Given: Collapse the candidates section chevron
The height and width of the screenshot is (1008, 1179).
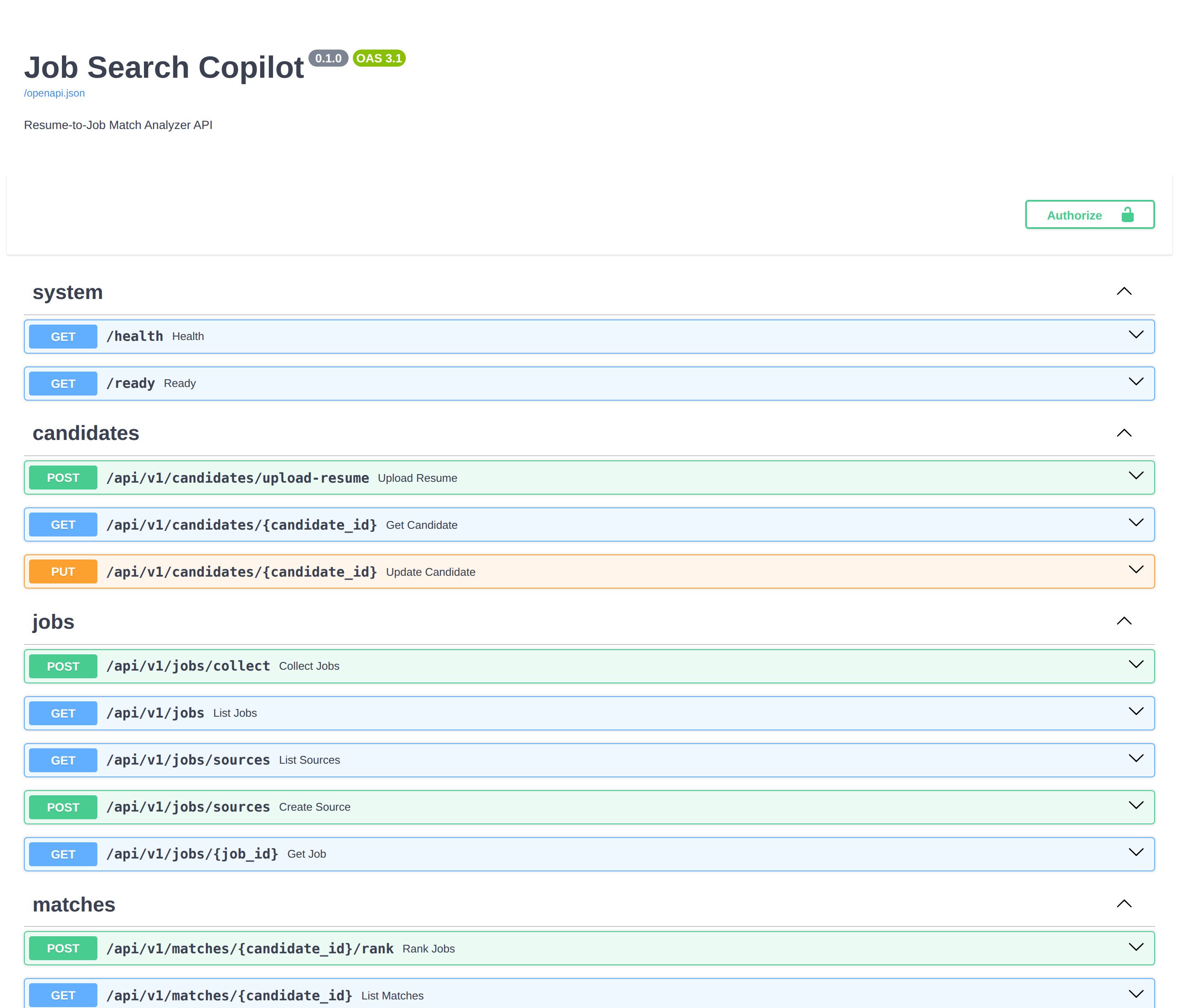Looking at the screenshot, I should [1124, 433].
